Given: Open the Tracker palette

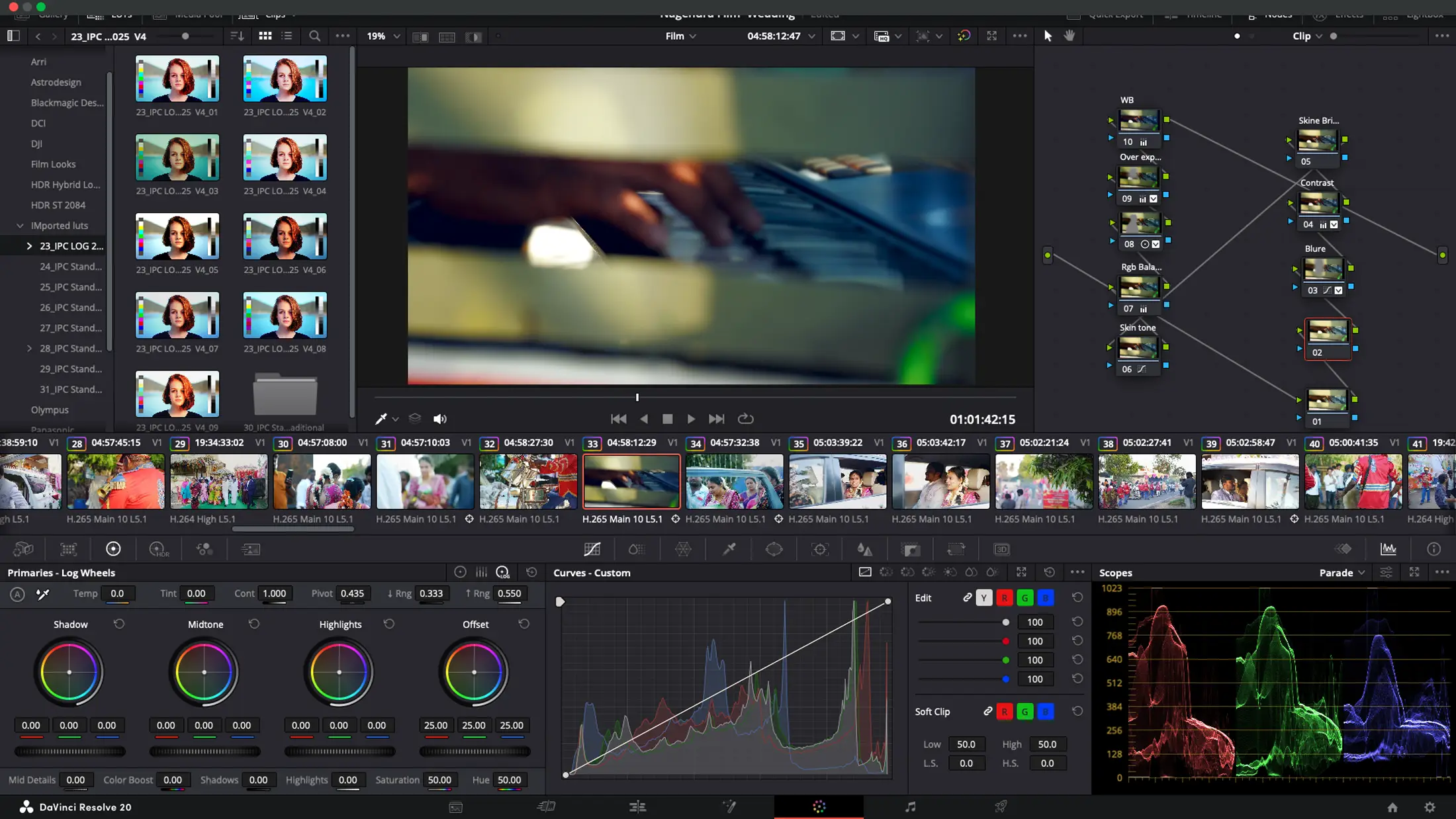Looking at the screenshot, I should [820, 549].
